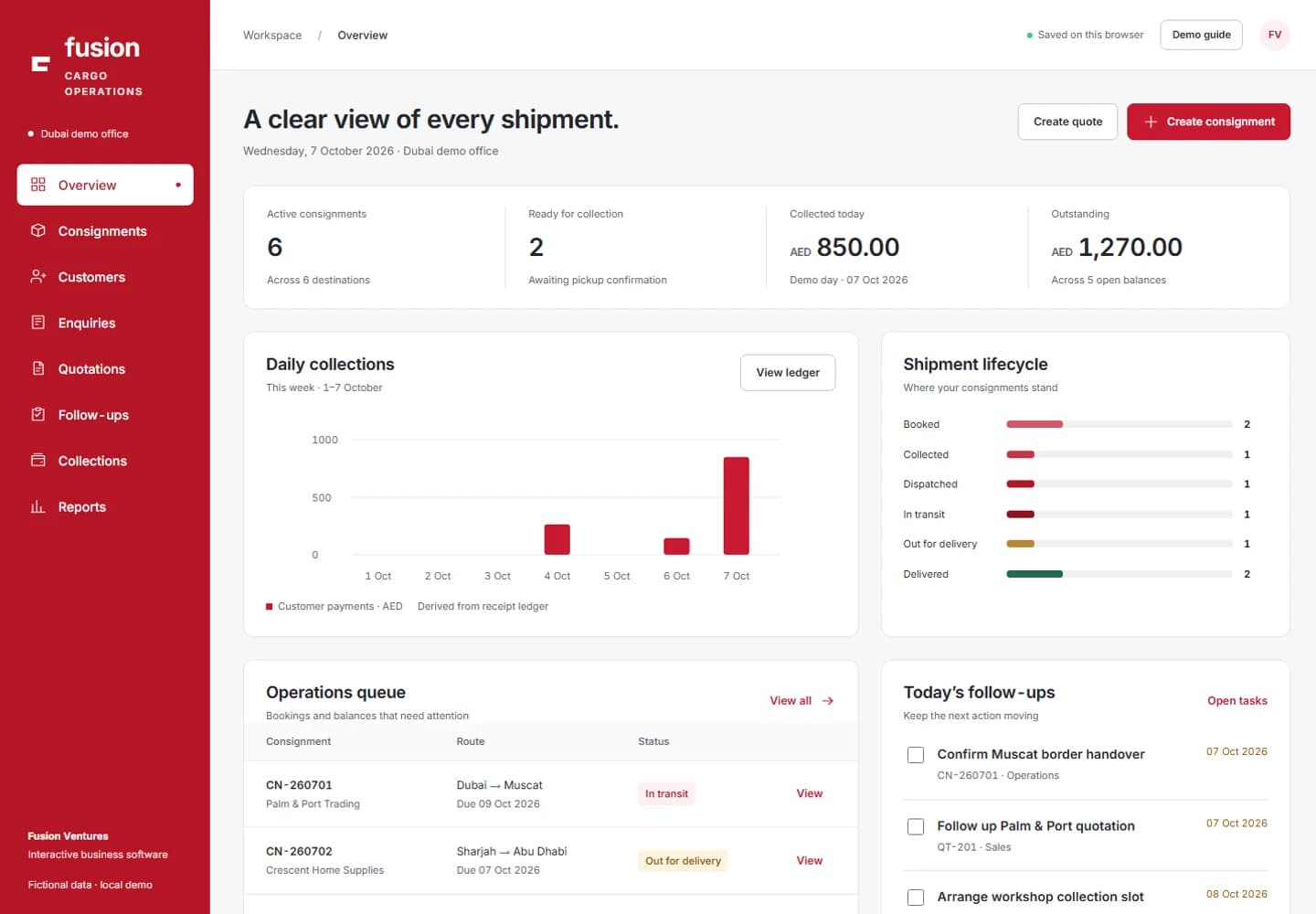Click the Out for delivery status badge

coord(683,860)
